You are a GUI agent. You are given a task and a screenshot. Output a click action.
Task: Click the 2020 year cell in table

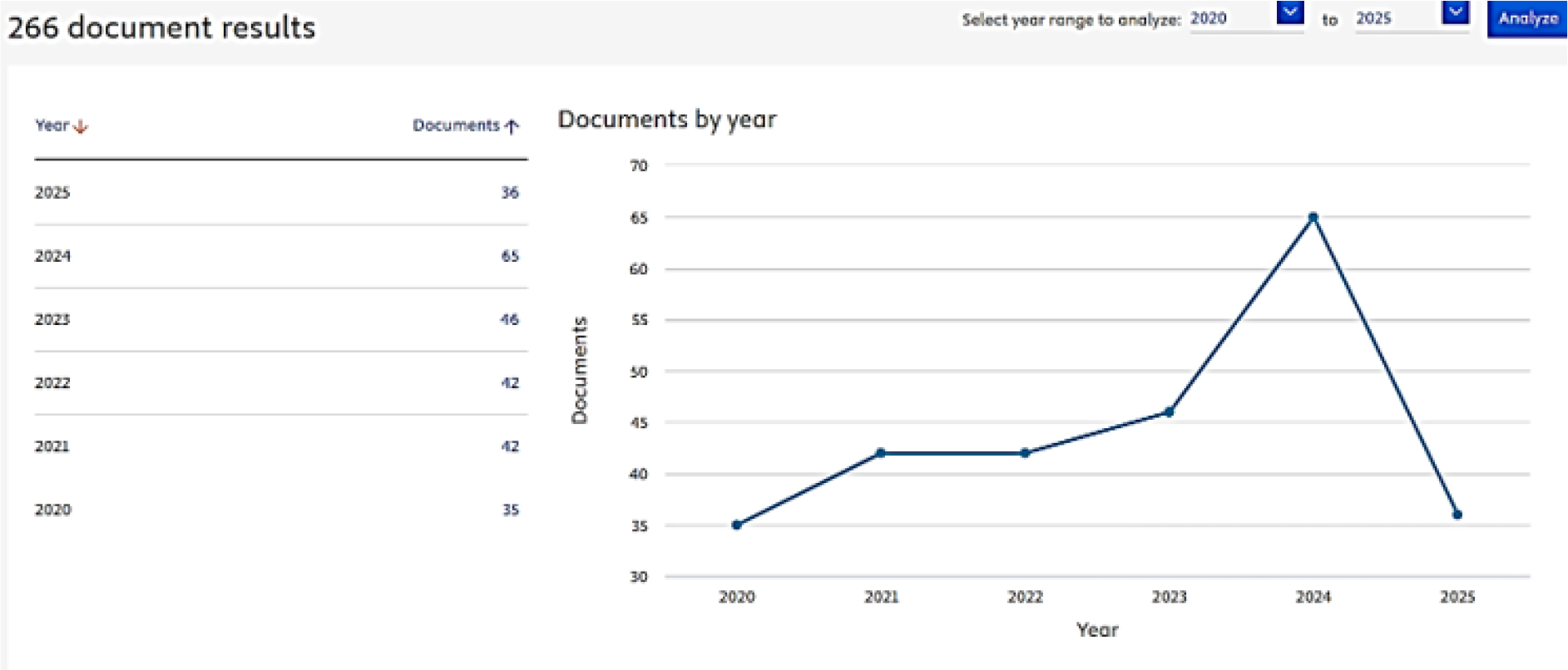(x=52, y=510)
